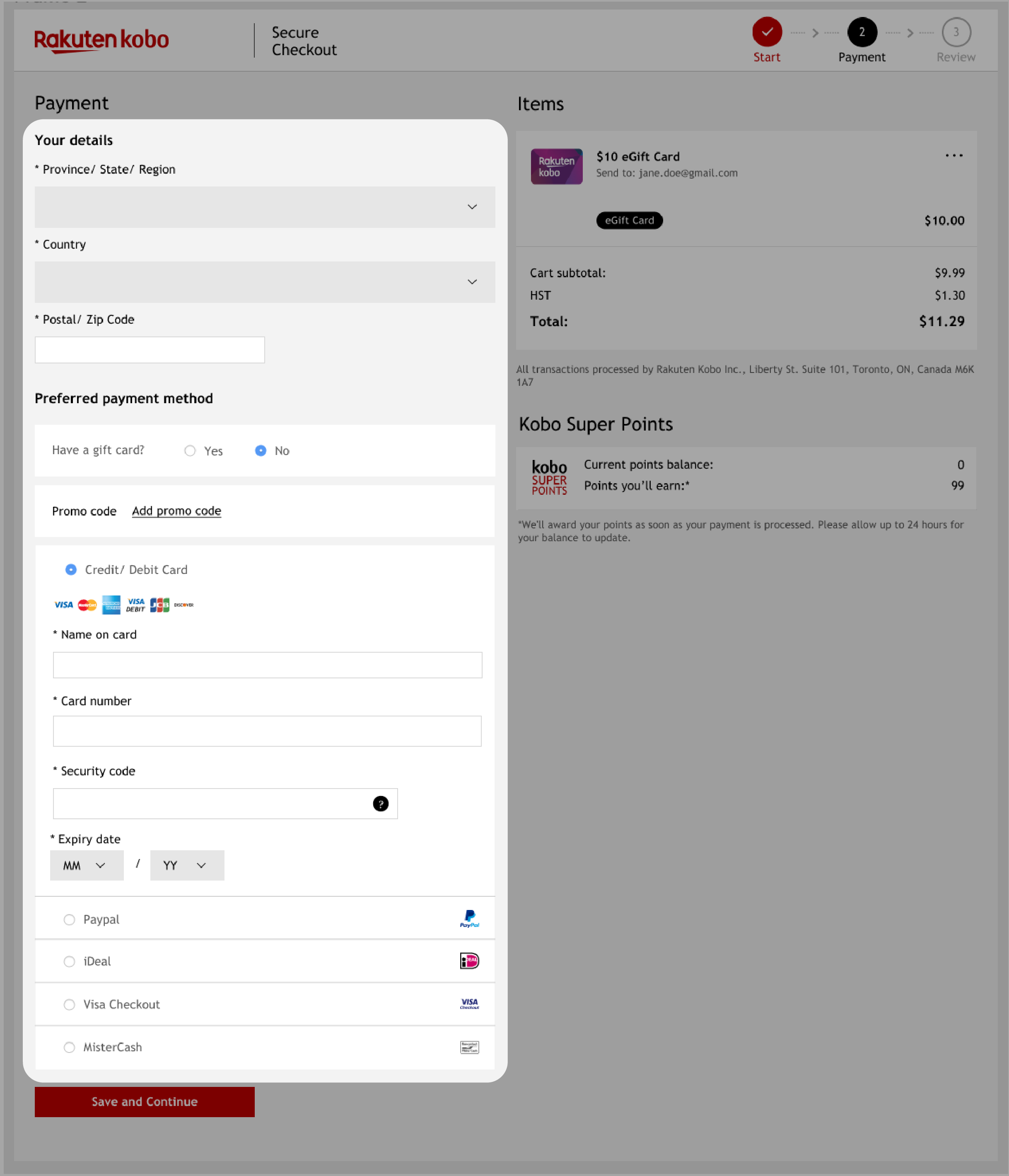This screenshot has width=1009, height=1176.
Task: Click Add promo code link
Action: pyautogui.click(x=176, y=510)
